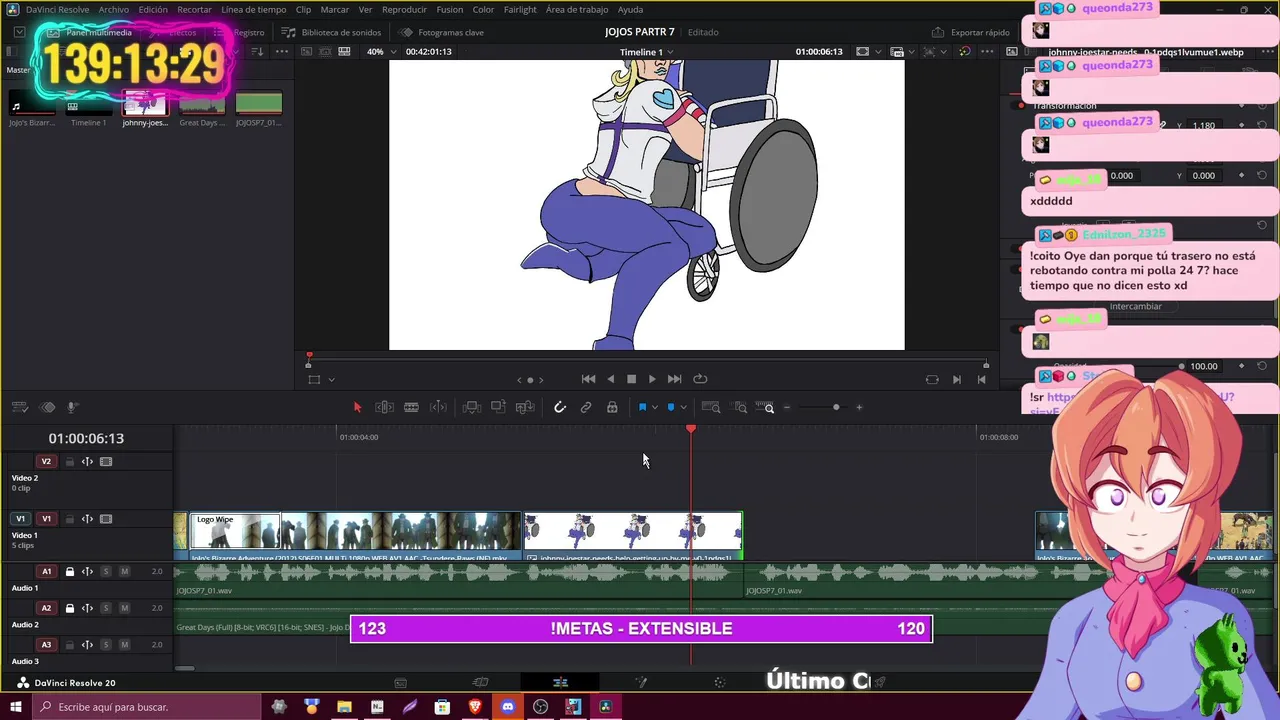Open the Timeline 1 name dropdown
The image size is (1280, 720).
[x=646, y=52]
